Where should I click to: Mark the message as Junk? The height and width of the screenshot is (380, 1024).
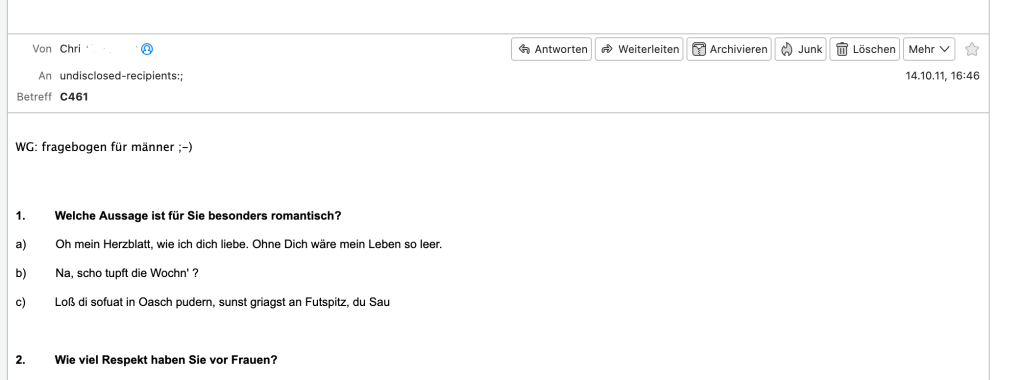click(x=801, y=49)
